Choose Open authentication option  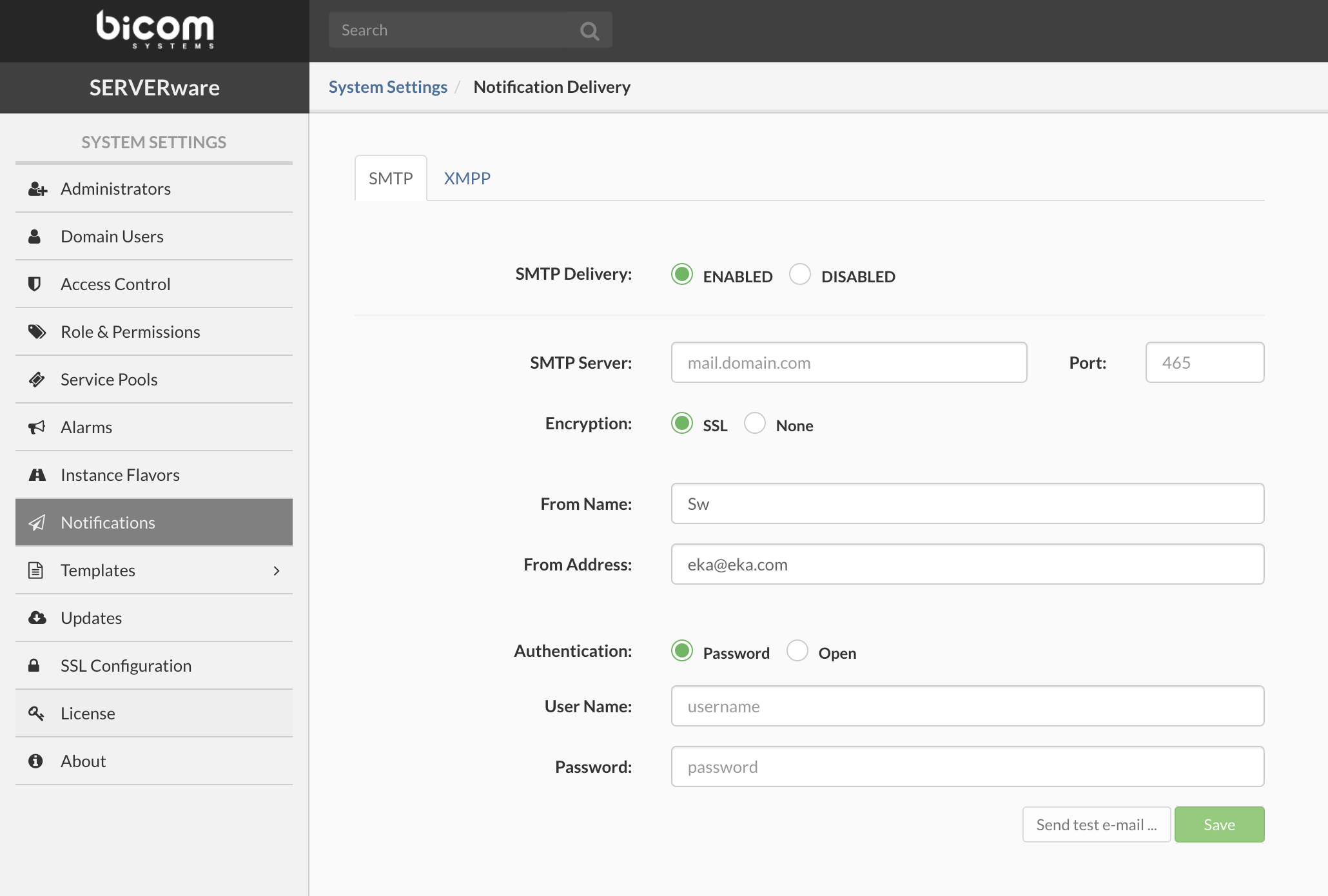[797, 650]
